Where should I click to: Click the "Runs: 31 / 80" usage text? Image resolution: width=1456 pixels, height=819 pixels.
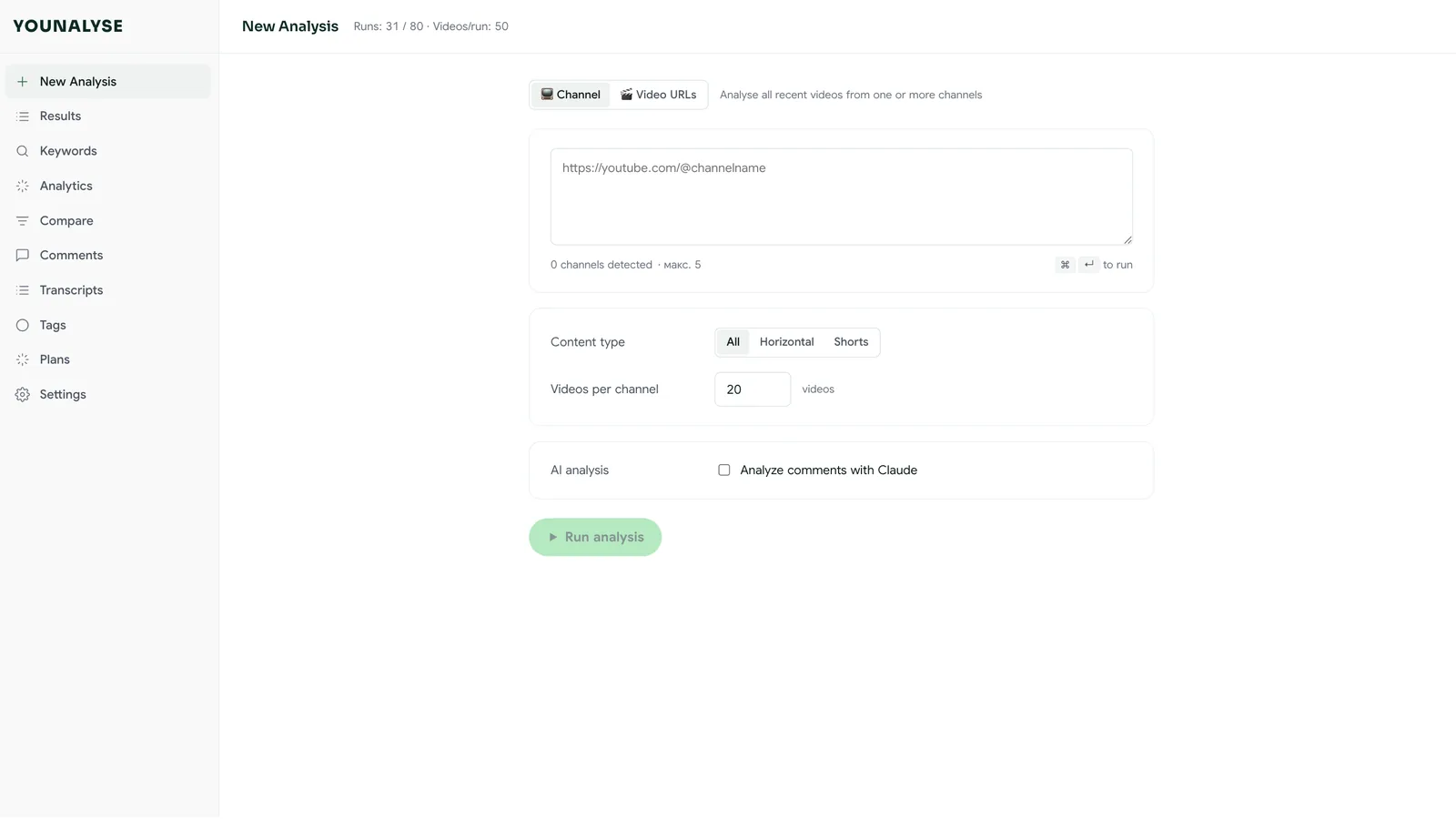pos(389,26)
